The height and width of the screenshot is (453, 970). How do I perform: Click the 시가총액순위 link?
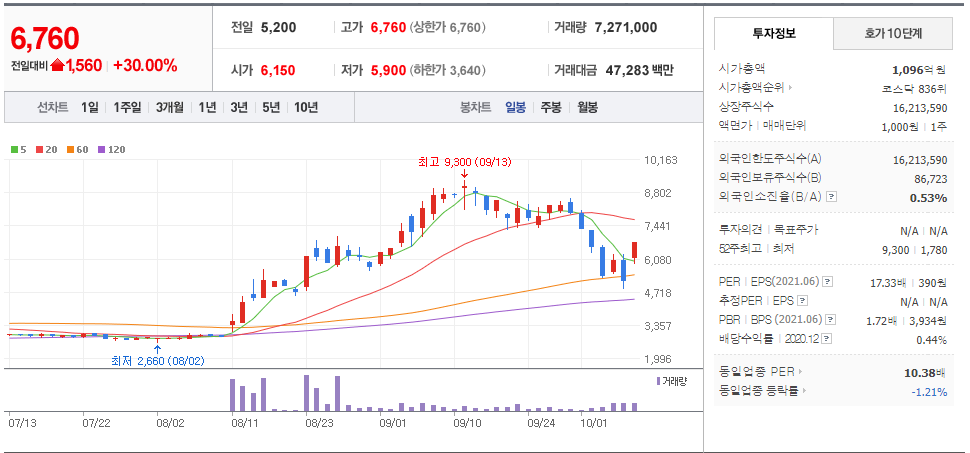click(752, 88)
